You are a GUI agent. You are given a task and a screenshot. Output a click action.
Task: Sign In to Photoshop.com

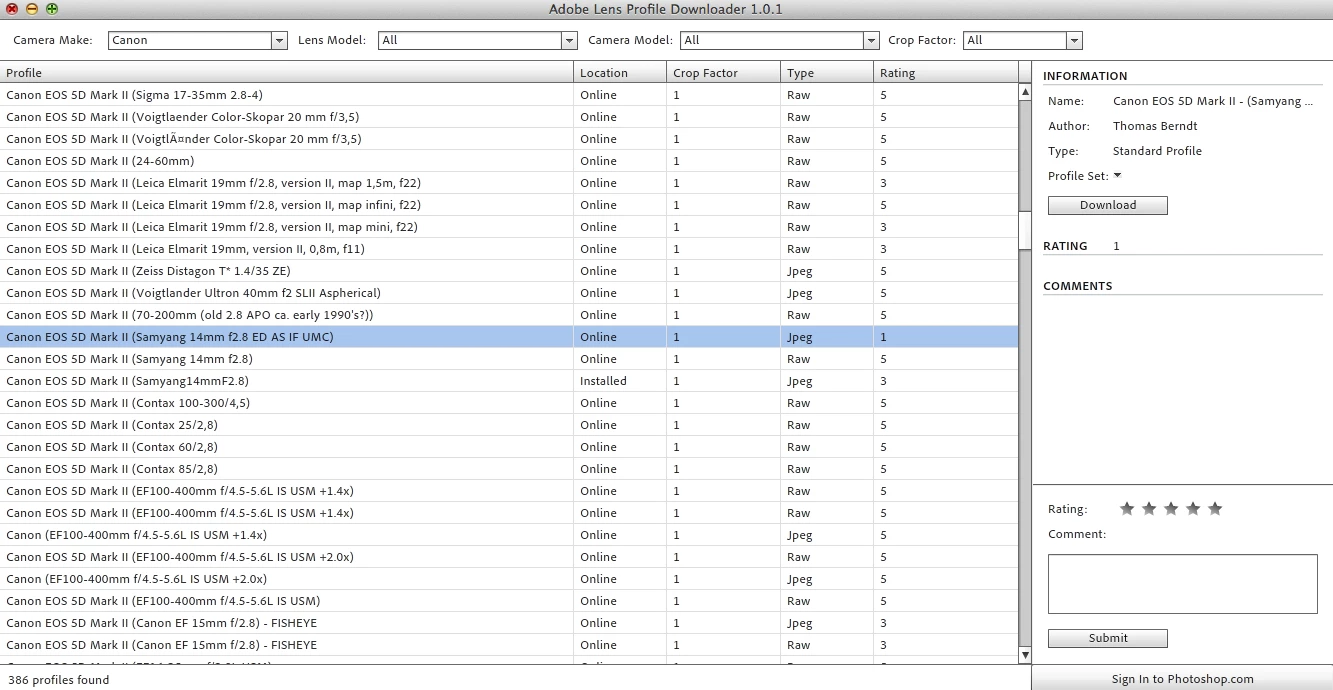tap(1182, 679)
